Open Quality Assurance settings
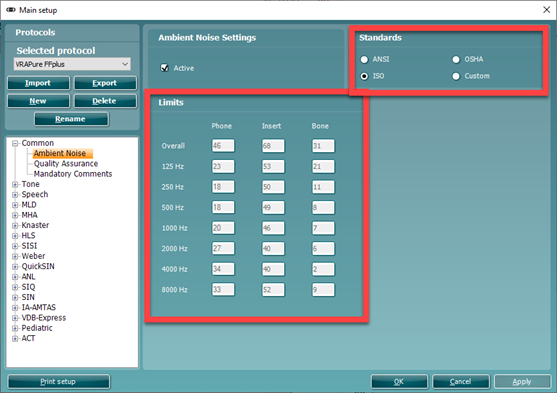The height and width of the screenshot is (393, 557). 66,163
